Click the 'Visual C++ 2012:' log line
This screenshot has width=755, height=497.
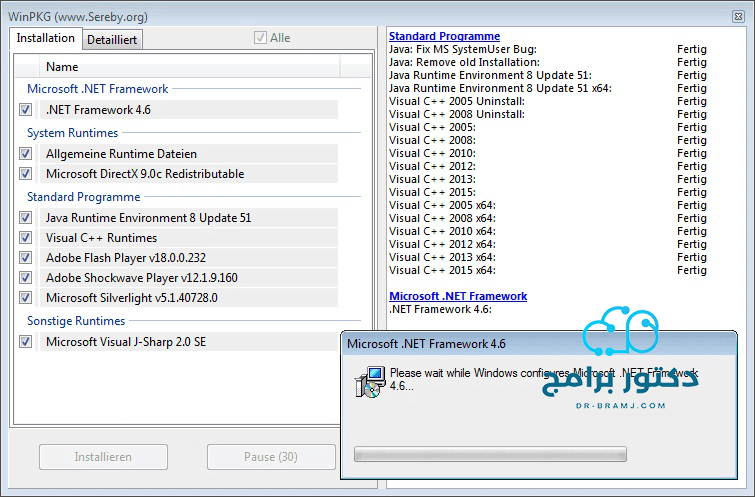432,166
